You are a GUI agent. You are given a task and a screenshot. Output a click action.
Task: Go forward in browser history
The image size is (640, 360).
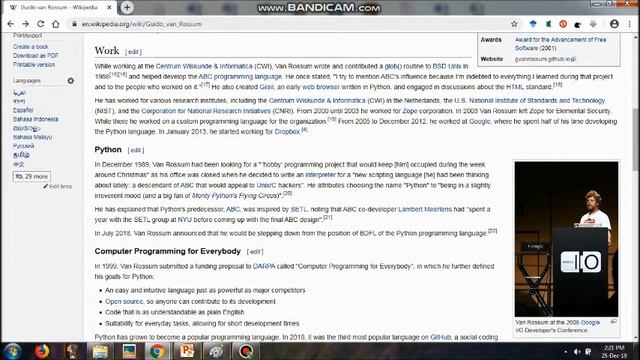25,24
